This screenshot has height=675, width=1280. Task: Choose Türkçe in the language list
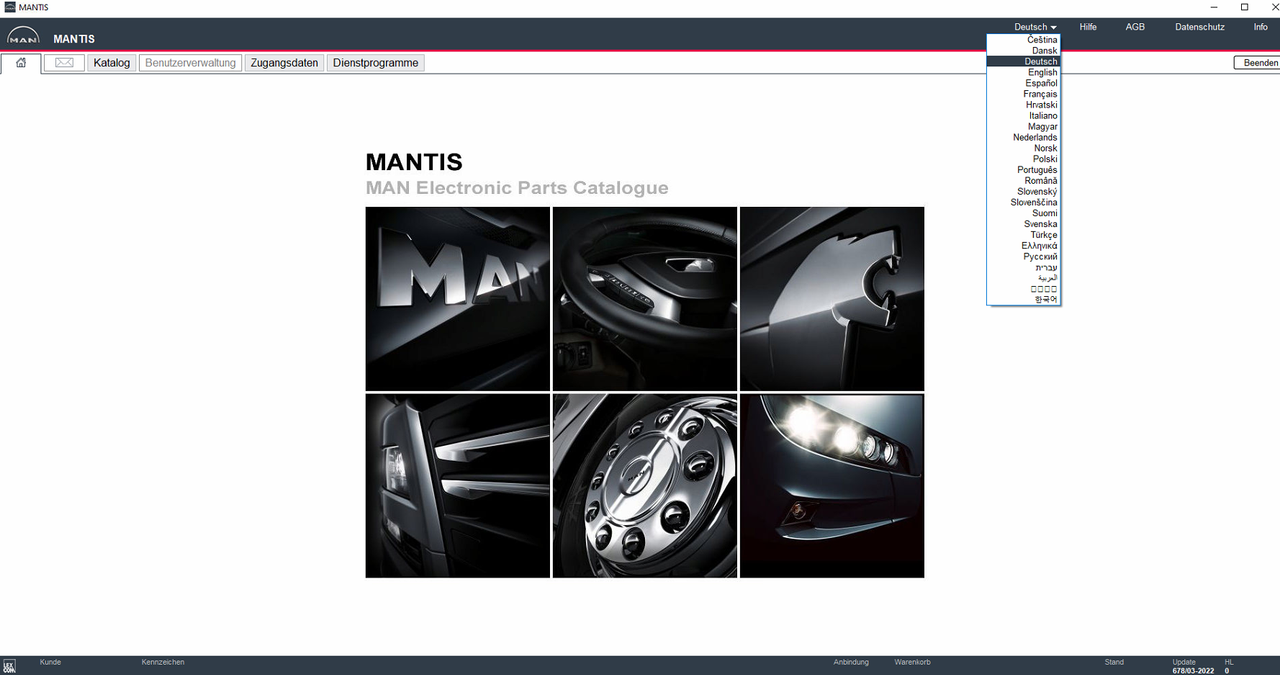[x=1024, y=235]
